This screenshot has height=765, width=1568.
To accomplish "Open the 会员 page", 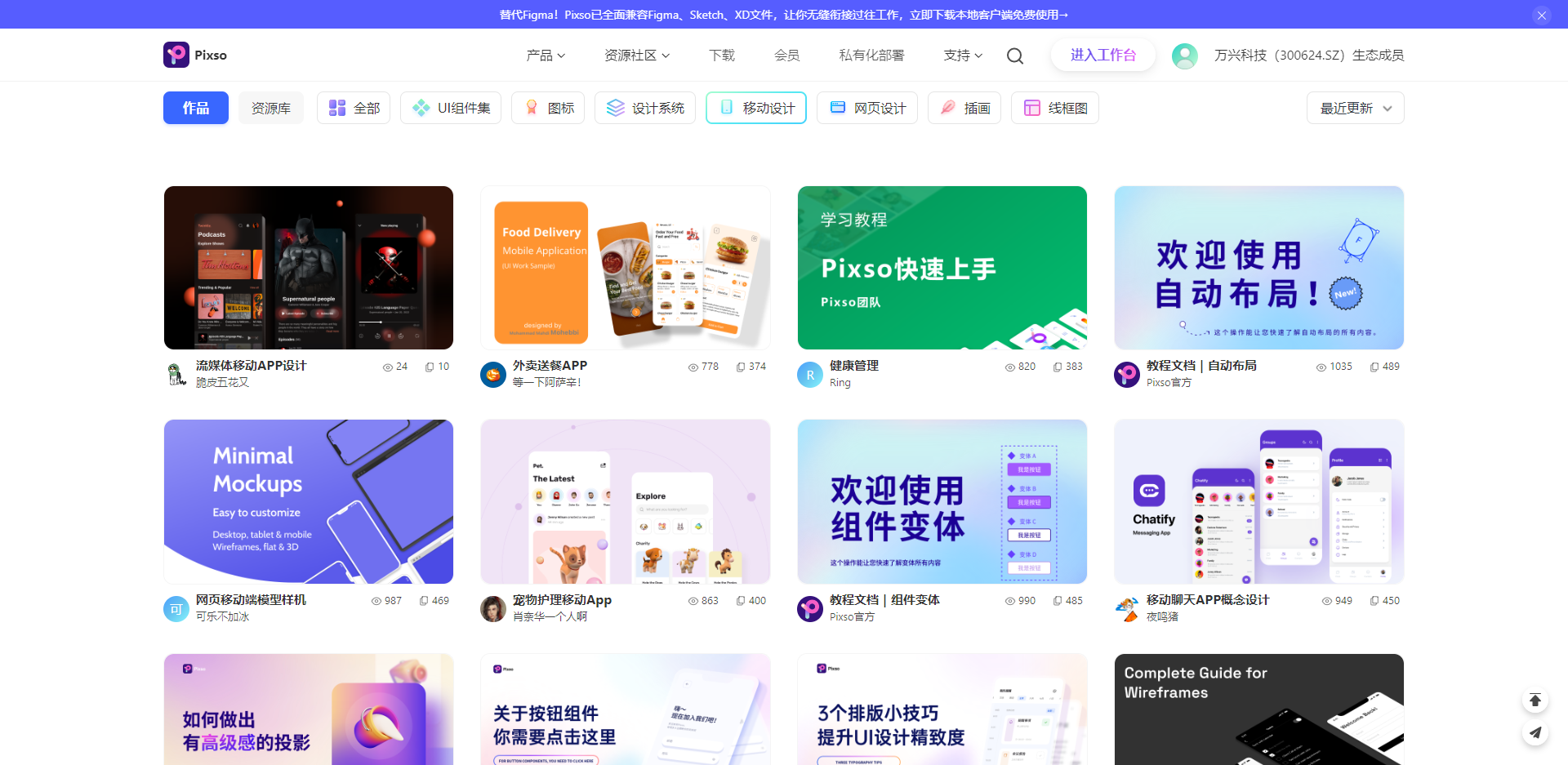I will click(x=787, y=56).
